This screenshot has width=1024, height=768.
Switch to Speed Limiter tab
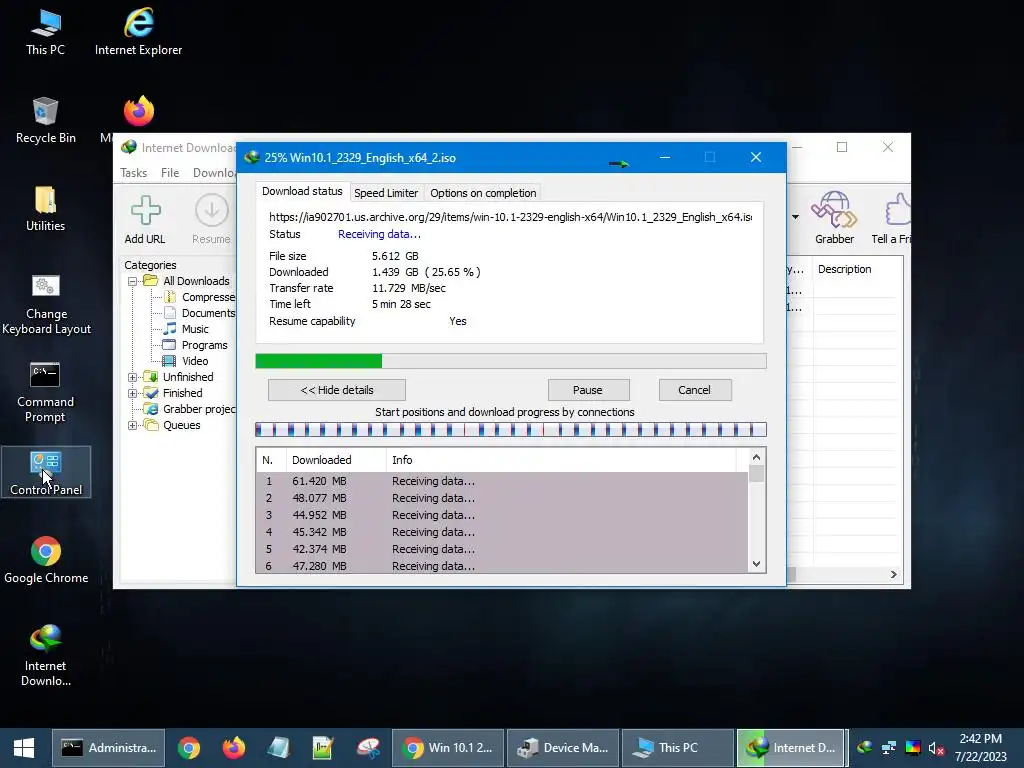click(386, 193)
